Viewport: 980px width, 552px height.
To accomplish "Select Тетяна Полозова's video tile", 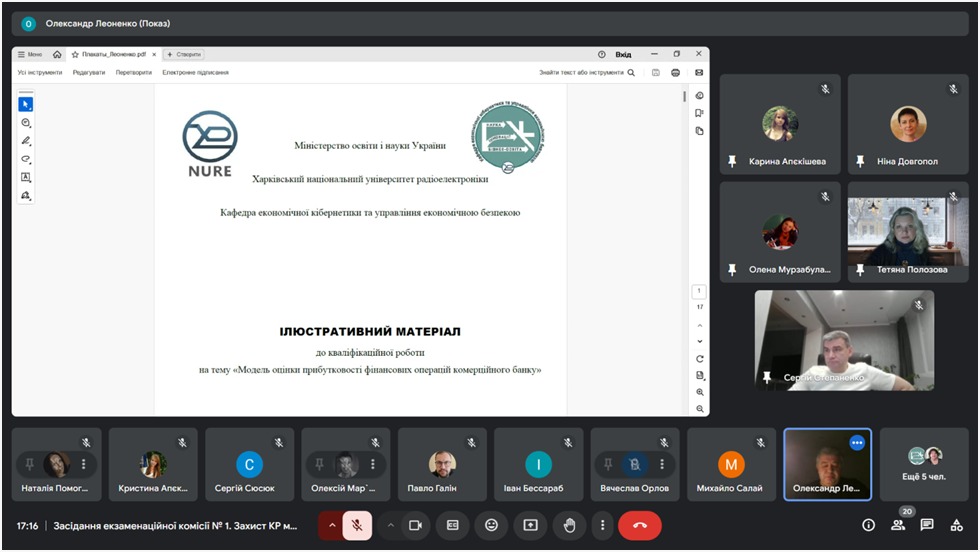I will [x=908, y=232].
